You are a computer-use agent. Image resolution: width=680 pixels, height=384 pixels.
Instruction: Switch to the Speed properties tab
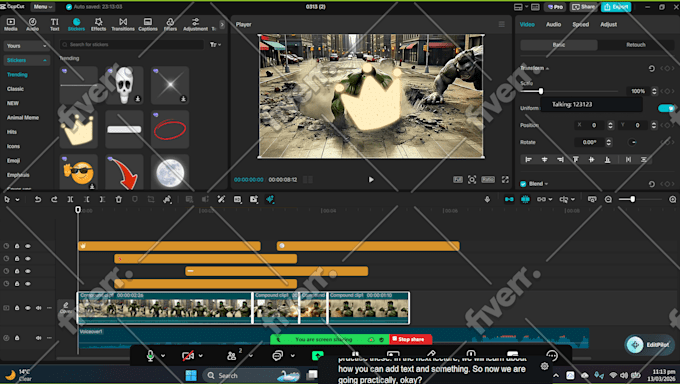(x=581, y=25)
